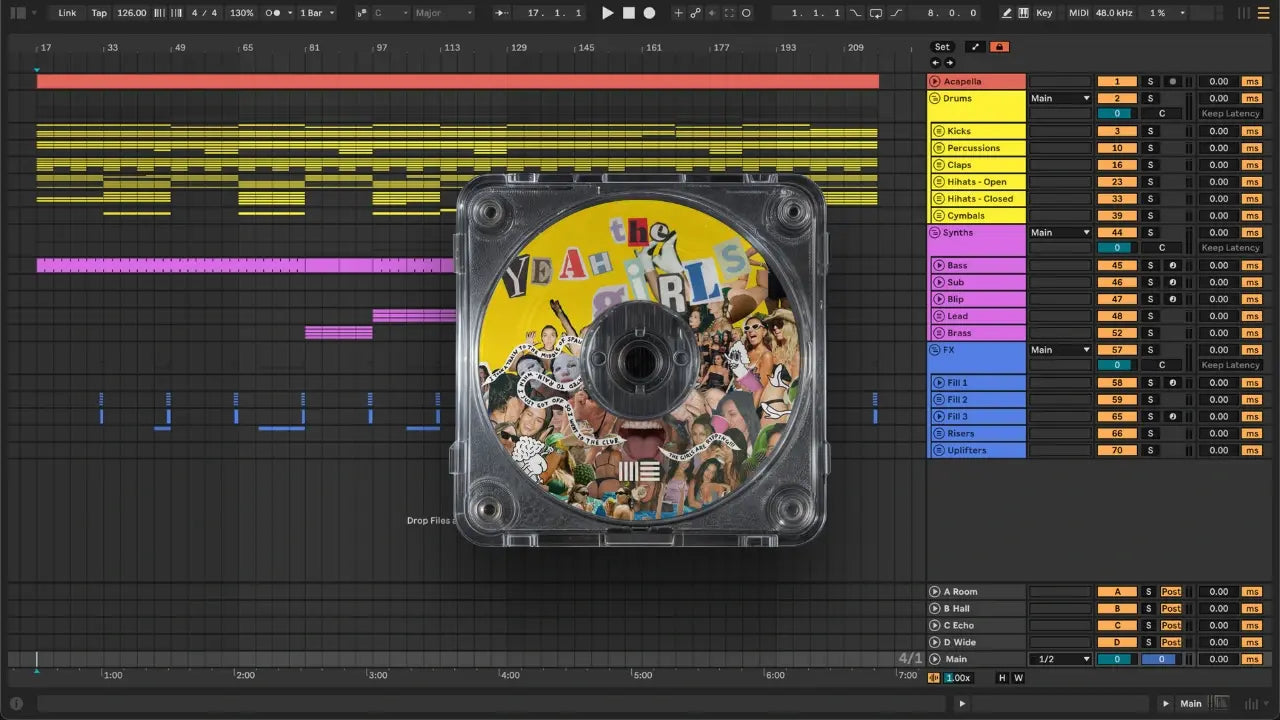
Task: Open the 1 Bar quantization dropdown
Action: coord(318,13)
